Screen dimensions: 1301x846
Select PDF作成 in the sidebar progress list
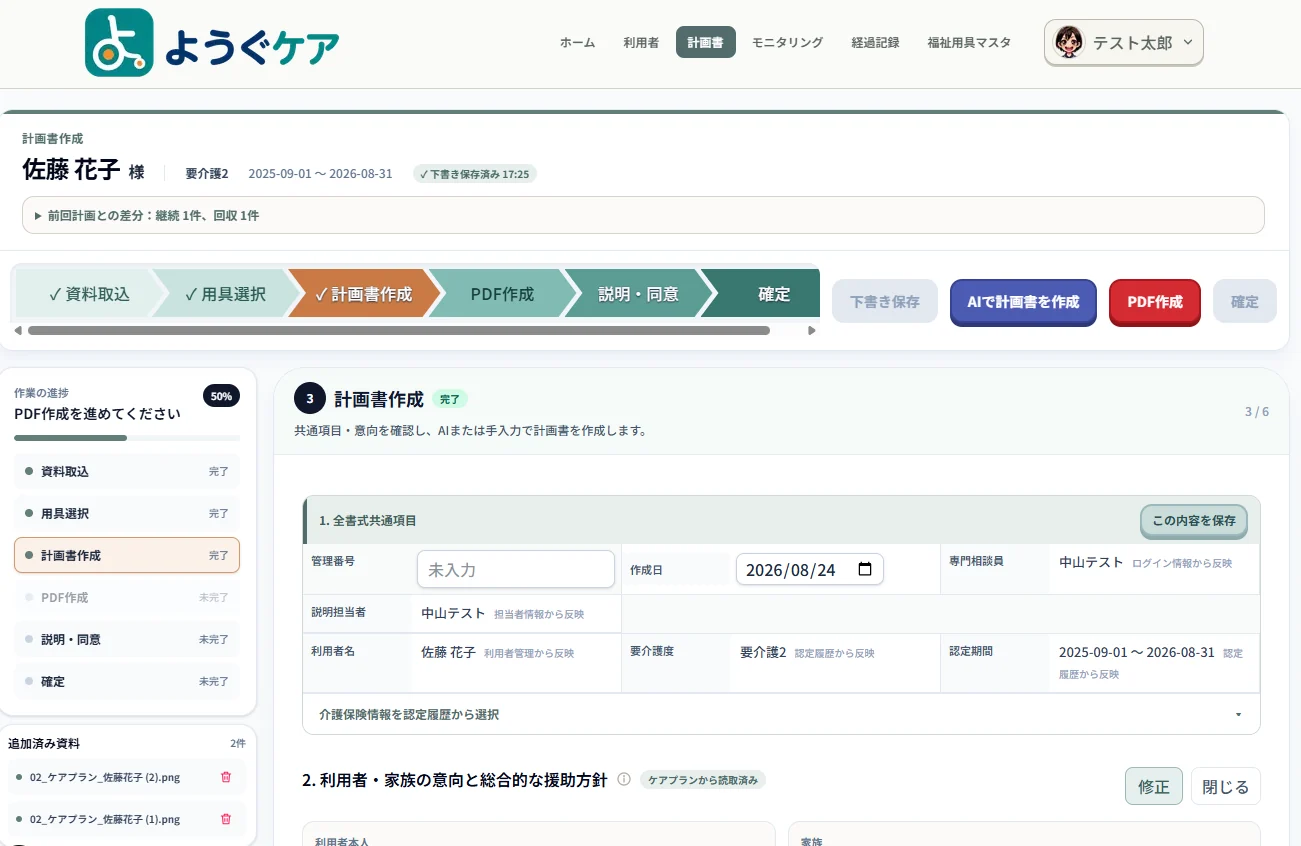coord(127,597)
